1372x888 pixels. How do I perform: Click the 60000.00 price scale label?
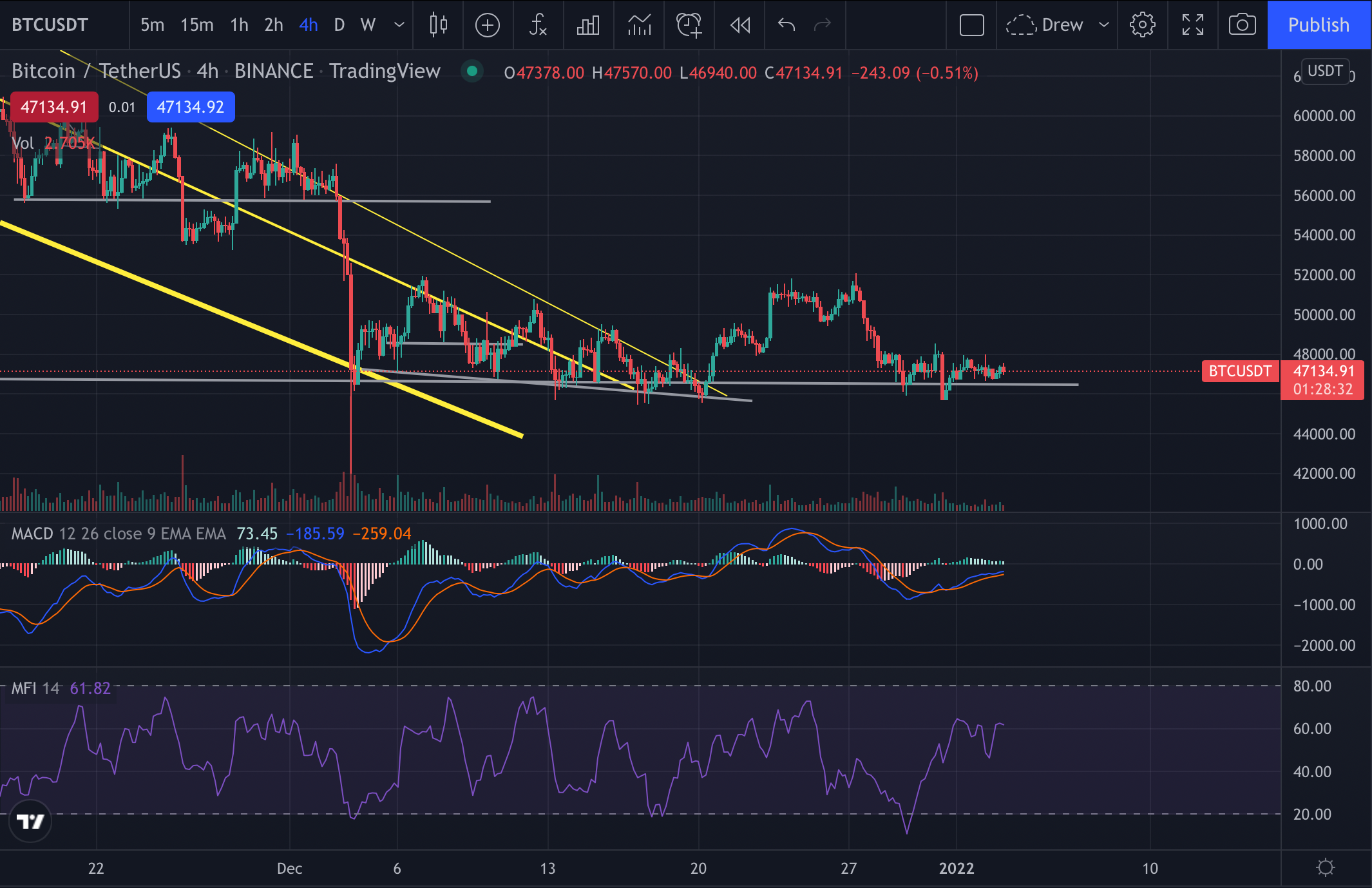(x=1324, y=116)
